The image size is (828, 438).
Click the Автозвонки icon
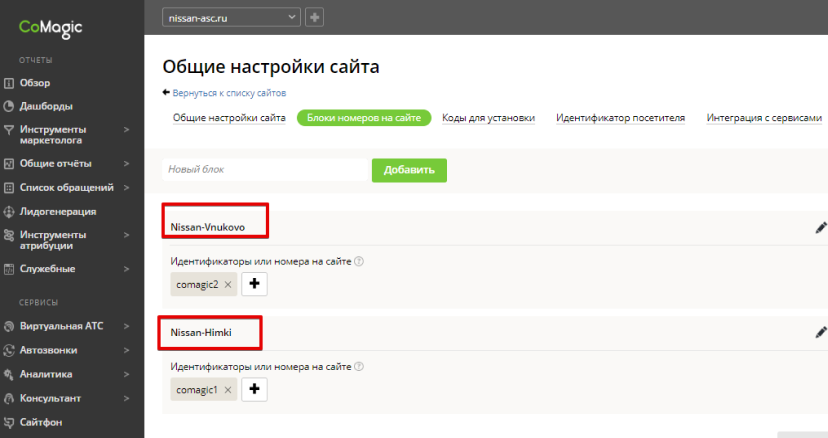click(8, 350)
